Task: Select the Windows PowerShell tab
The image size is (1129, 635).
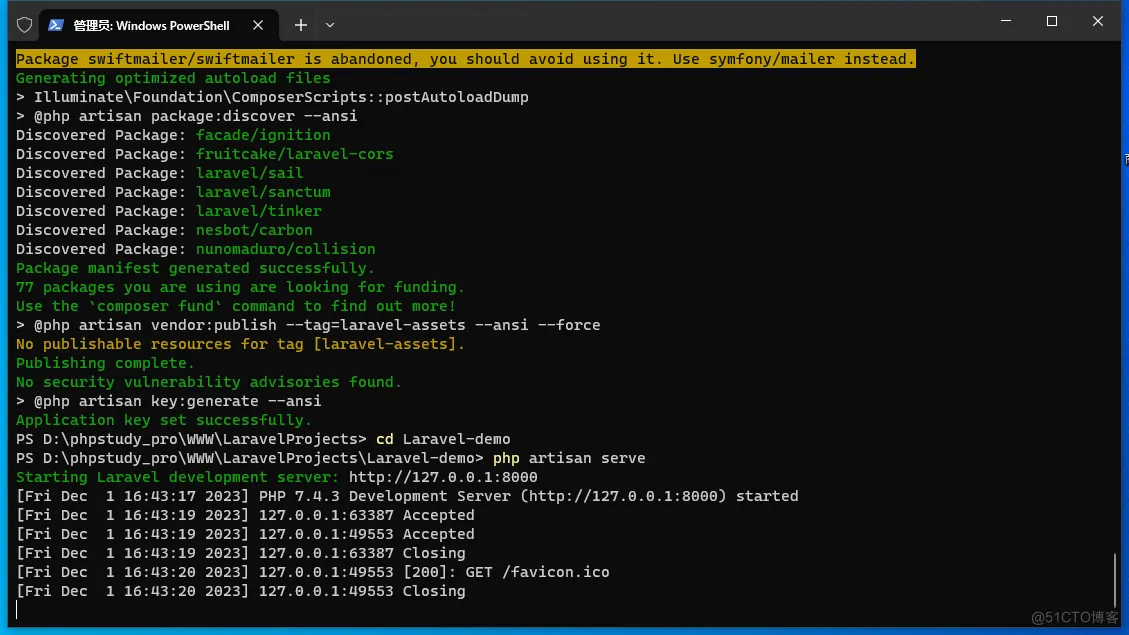Action: click(x=158, y=25)
